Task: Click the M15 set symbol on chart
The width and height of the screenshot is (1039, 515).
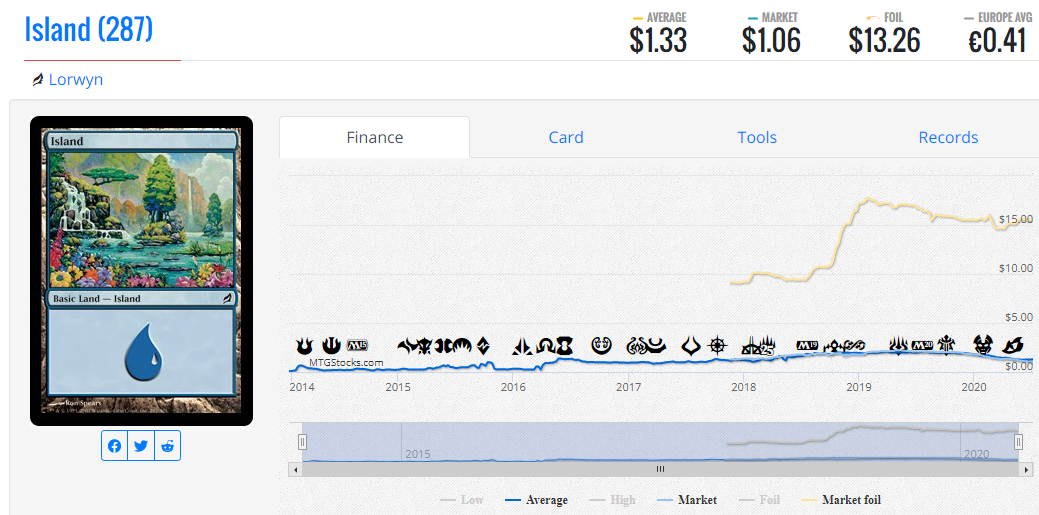Action: point(357,345)
